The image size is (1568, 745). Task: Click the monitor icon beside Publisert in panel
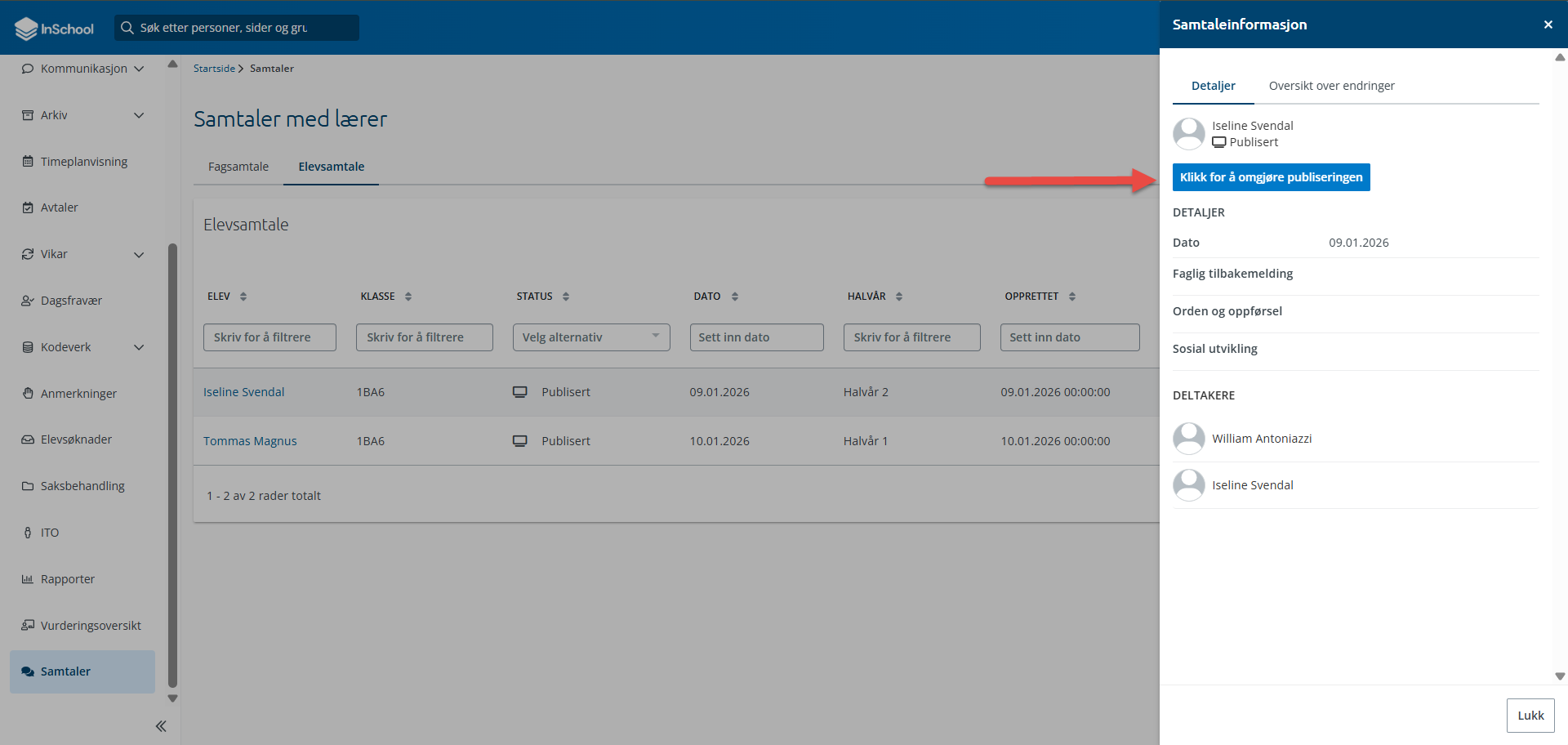(1219, 142)
